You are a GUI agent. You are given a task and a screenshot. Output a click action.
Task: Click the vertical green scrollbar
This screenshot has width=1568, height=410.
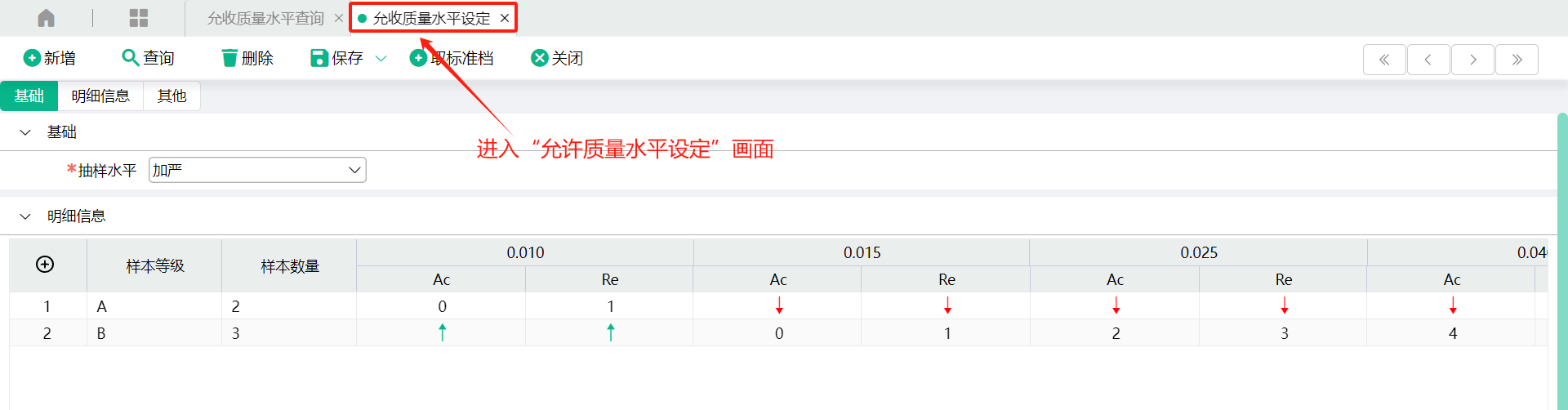click(1562, 261)
